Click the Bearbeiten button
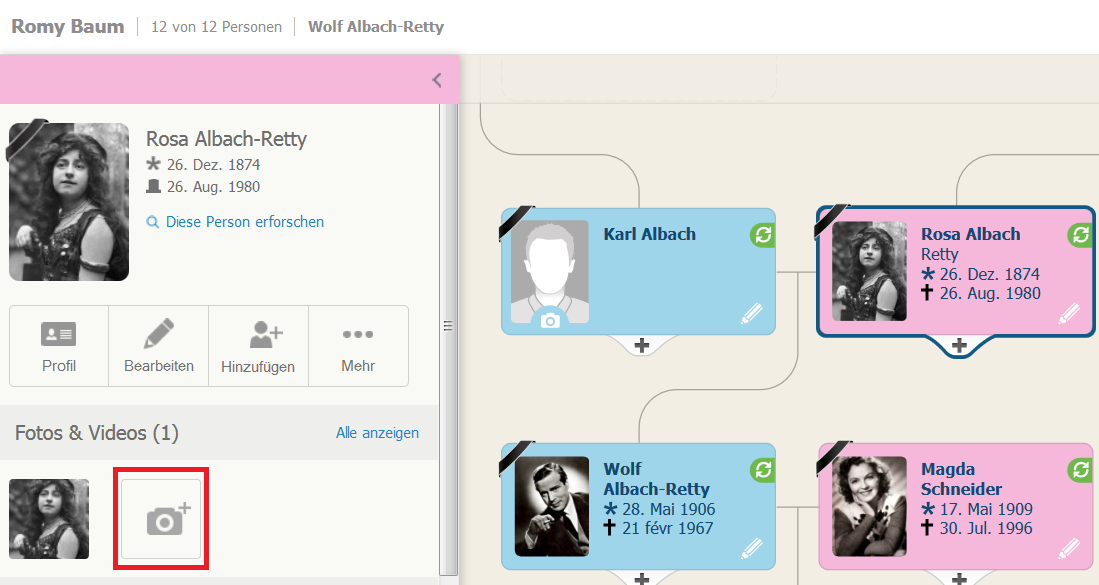 pyautogui.click(x=159, y=346)
